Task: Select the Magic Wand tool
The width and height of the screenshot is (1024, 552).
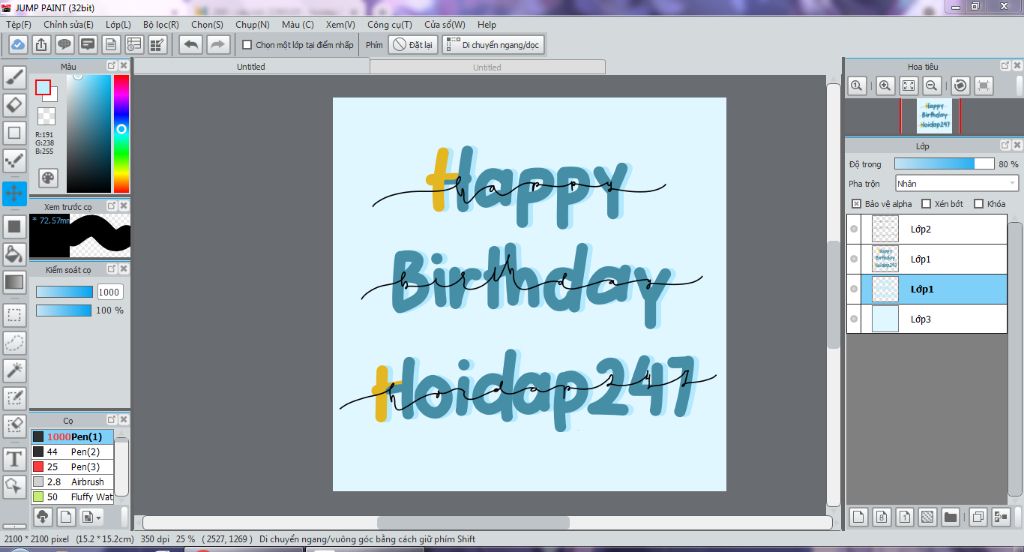Action: [14, 370]
